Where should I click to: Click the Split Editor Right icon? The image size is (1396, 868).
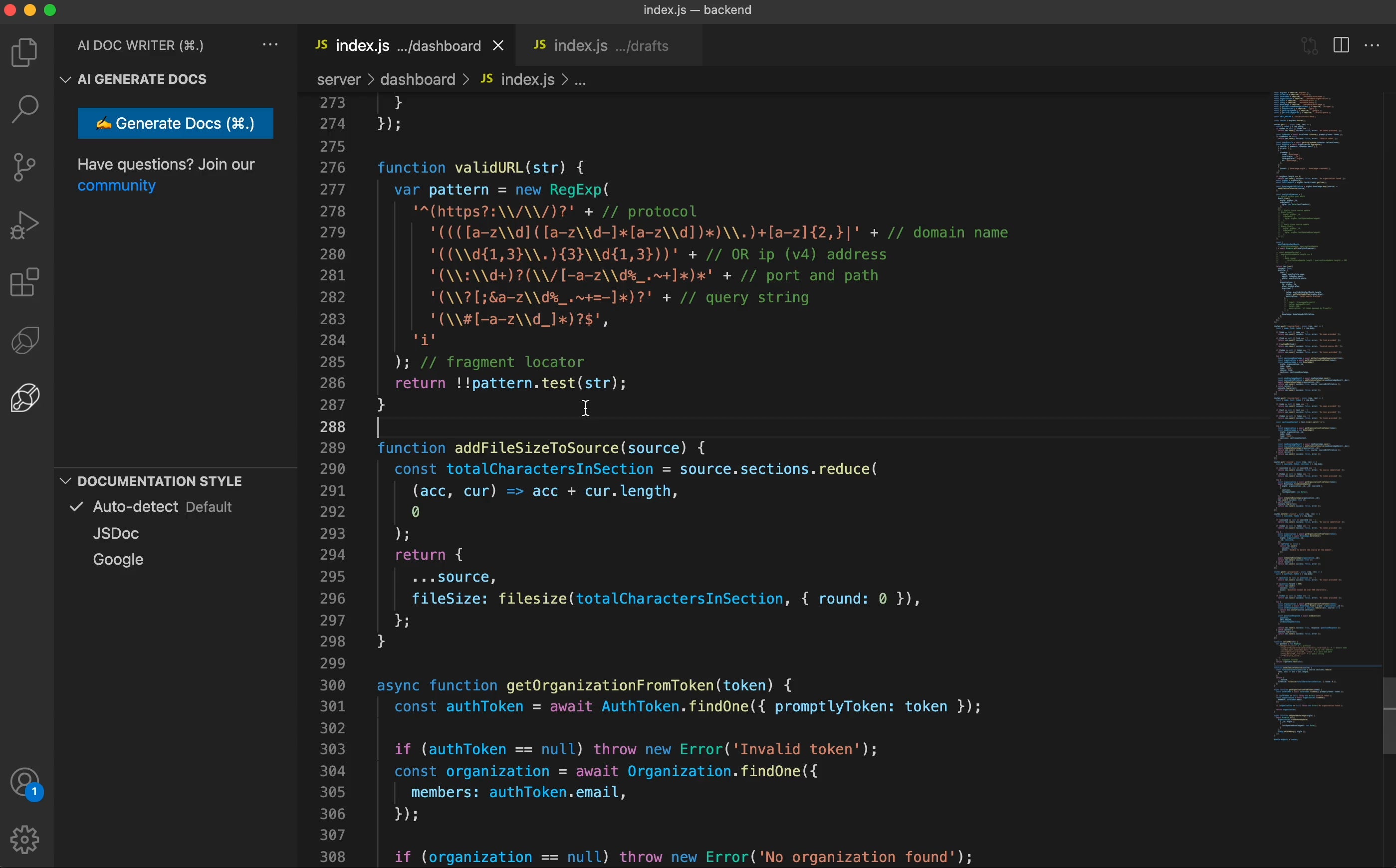1341,45
